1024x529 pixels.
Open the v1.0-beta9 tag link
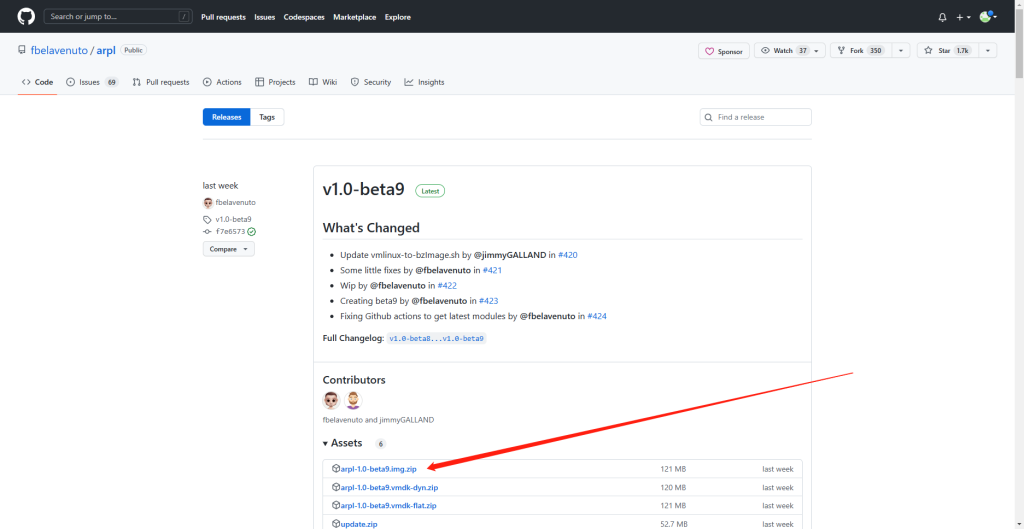coord(233,219)
